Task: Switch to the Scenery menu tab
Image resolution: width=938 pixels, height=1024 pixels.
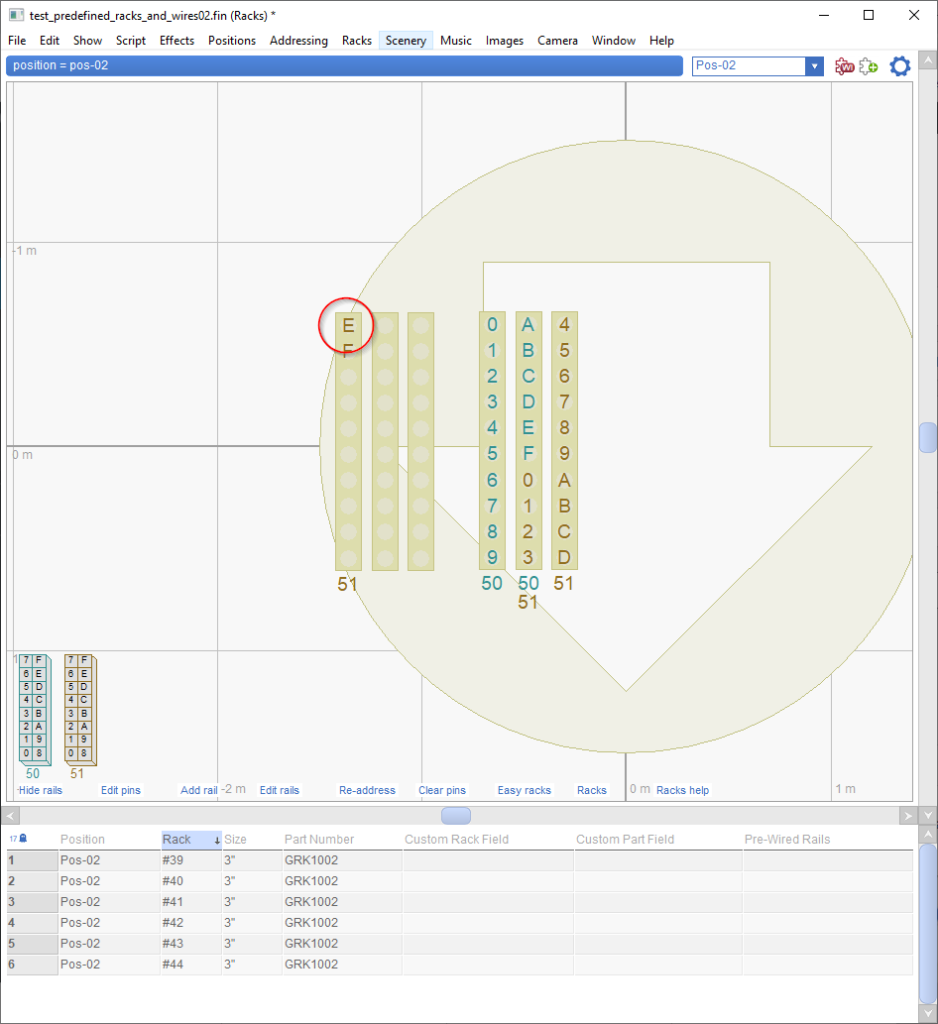Action: coord(405,41)
